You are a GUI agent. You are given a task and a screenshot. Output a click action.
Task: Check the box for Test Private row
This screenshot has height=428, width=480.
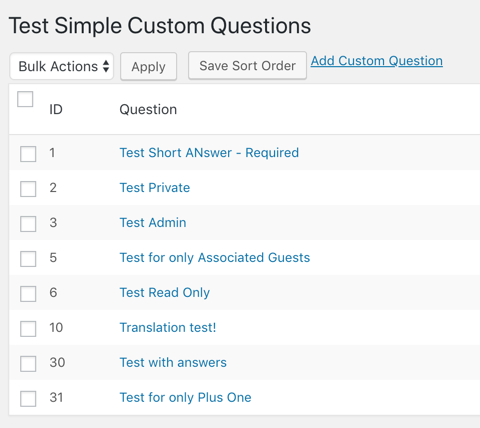(28, 189)
